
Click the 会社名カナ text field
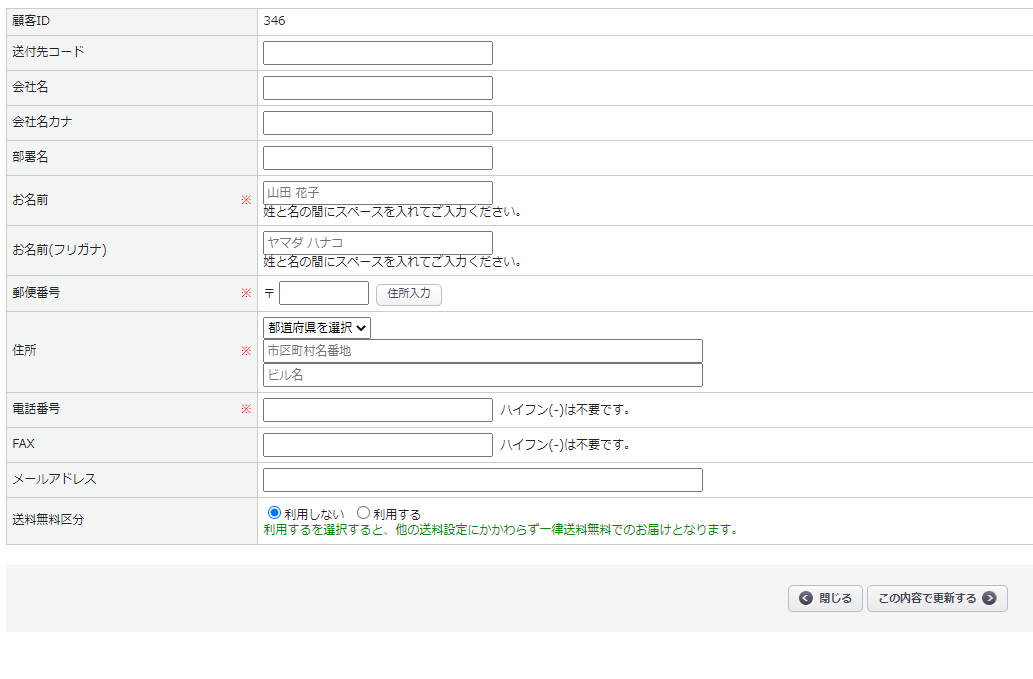pyautogui.click(x=378, y=123)
